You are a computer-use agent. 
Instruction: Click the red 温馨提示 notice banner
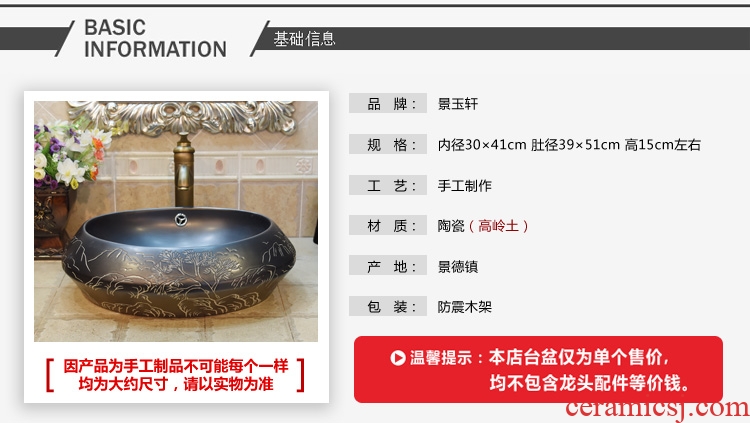point(538,369)
